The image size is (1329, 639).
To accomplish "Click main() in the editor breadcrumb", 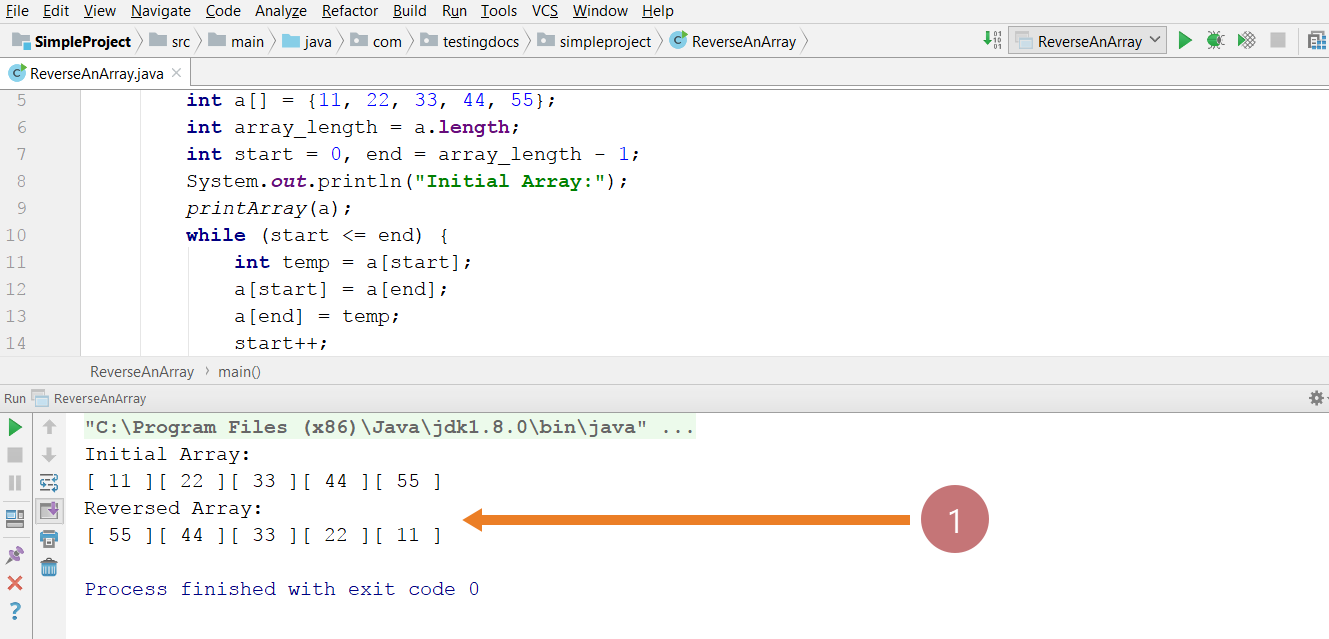I will (239, 371).
